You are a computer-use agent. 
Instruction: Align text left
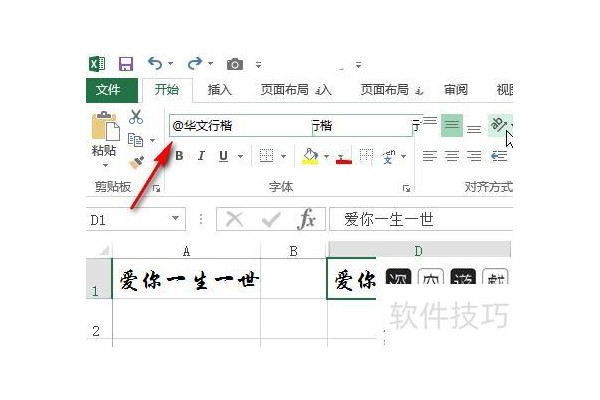pyautogui.click(x=430, y=156)
